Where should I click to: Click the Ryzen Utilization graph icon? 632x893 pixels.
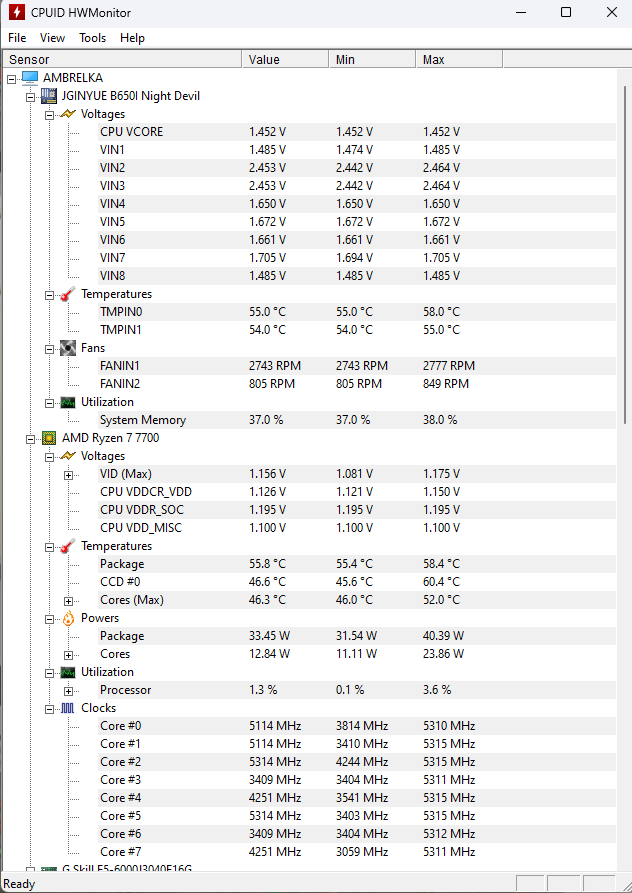[68, 672]
